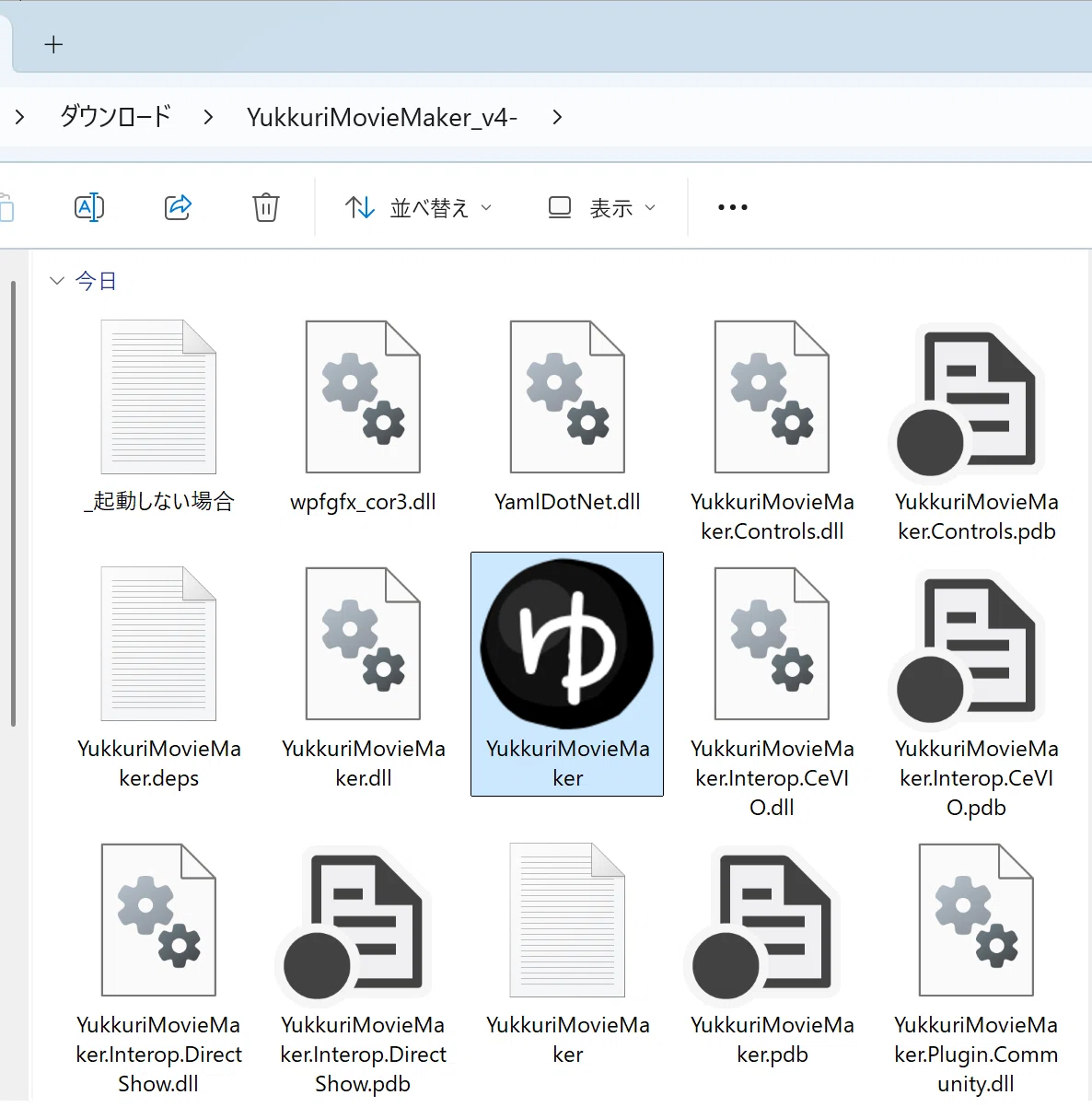Select the YukkuriMovieMaker.Plugin.Community.dll file icon
This screenshot has width=1092, height=1107.
click(976, 920)
